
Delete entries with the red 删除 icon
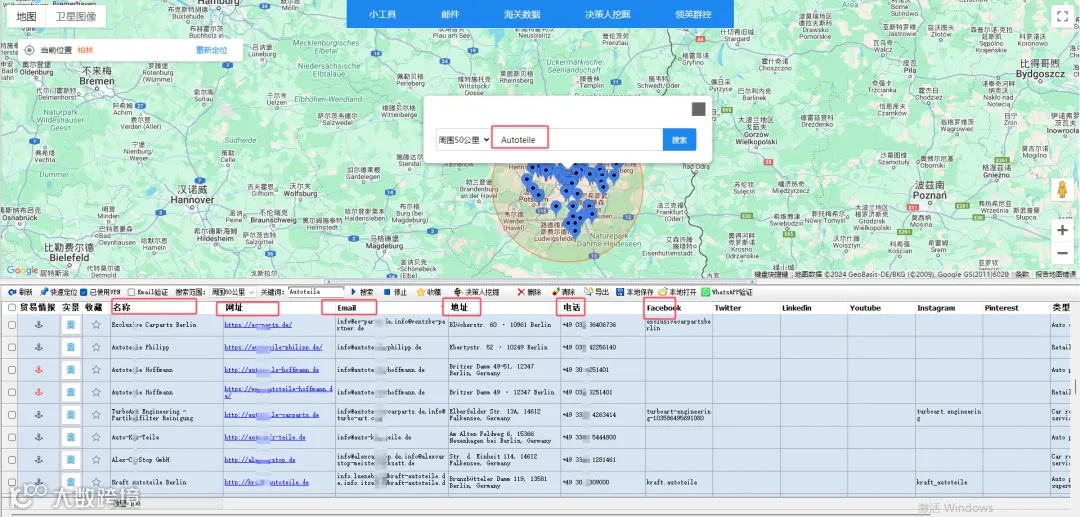pos(521,292)
